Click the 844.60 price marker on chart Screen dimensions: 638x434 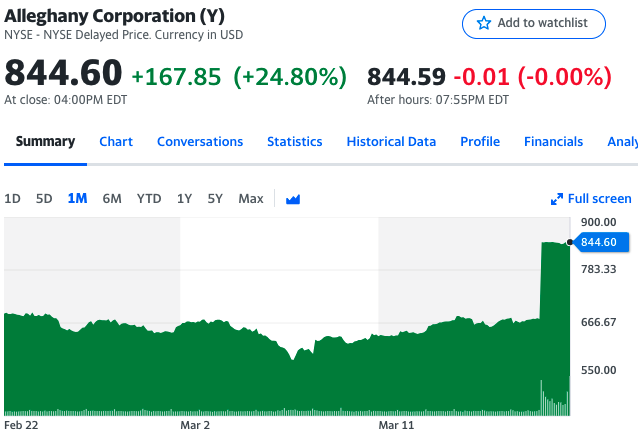click(x=602, y=242)
